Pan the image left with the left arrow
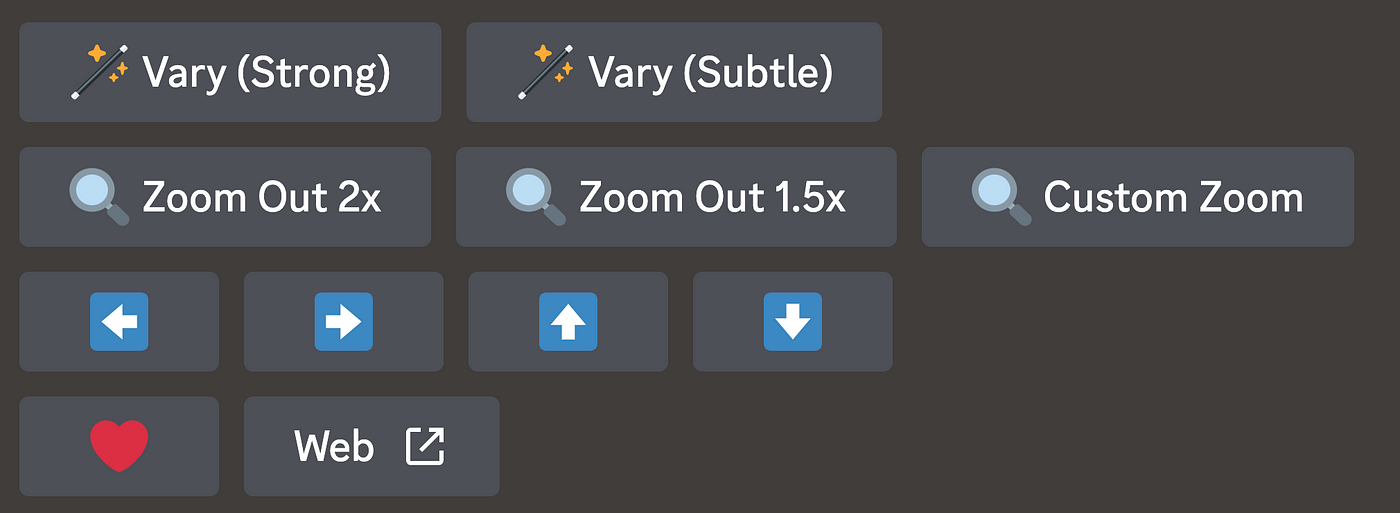This screenshot has width=1400, height=513. [119, 322]
